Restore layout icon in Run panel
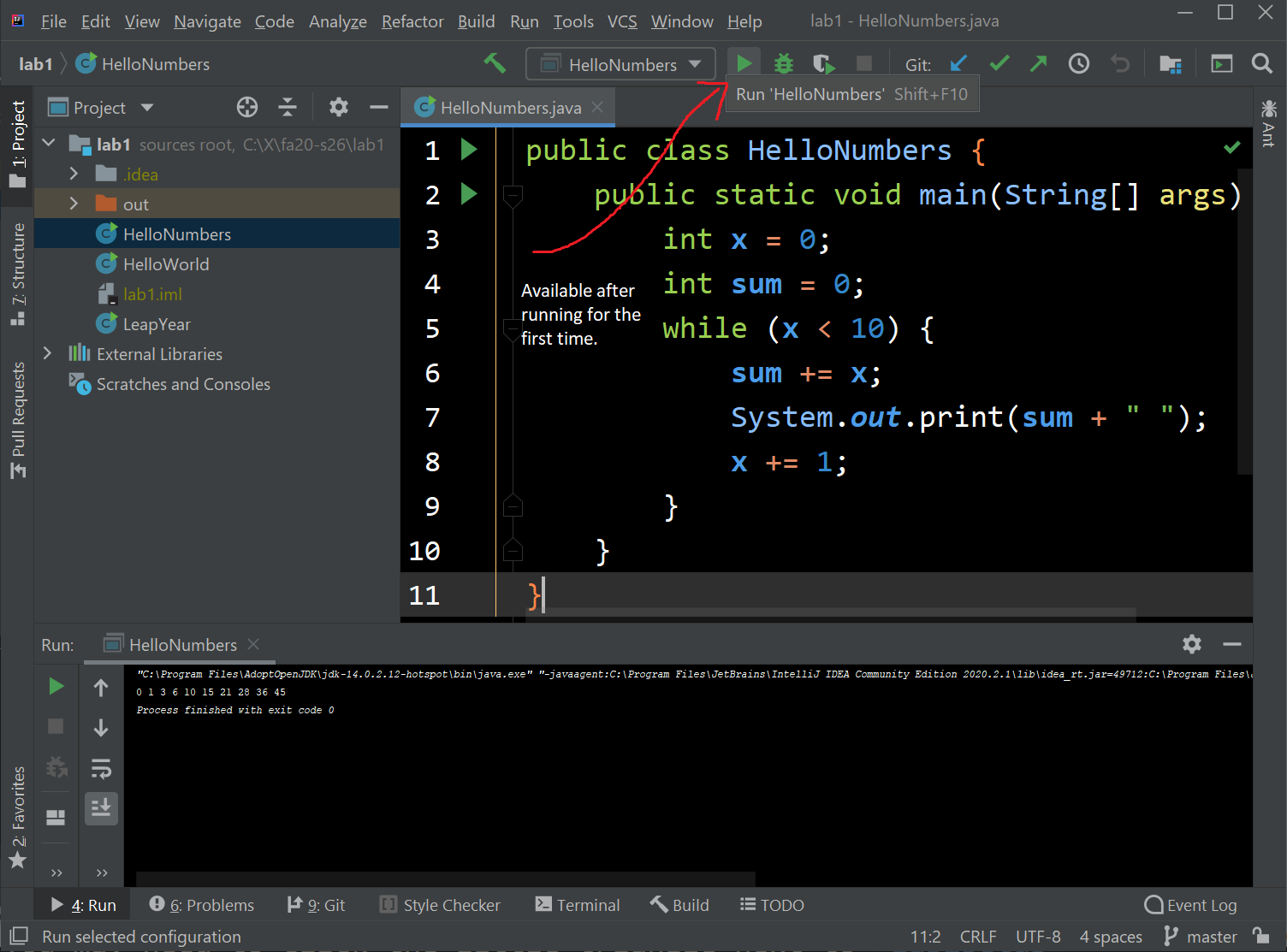This screenshot has width=1287, height=952. 56,817
